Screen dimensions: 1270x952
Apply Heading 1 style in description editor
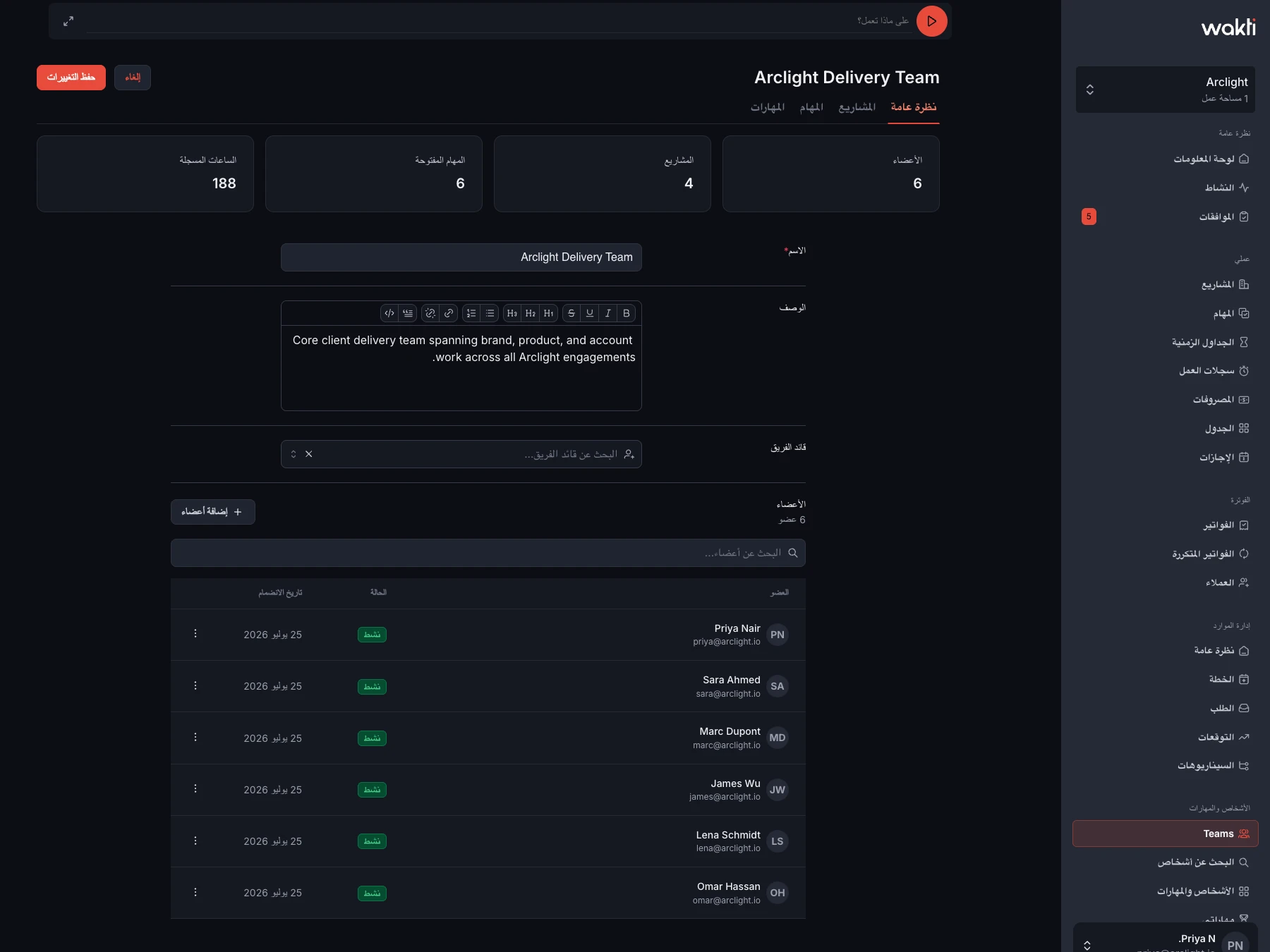point(548,313)
